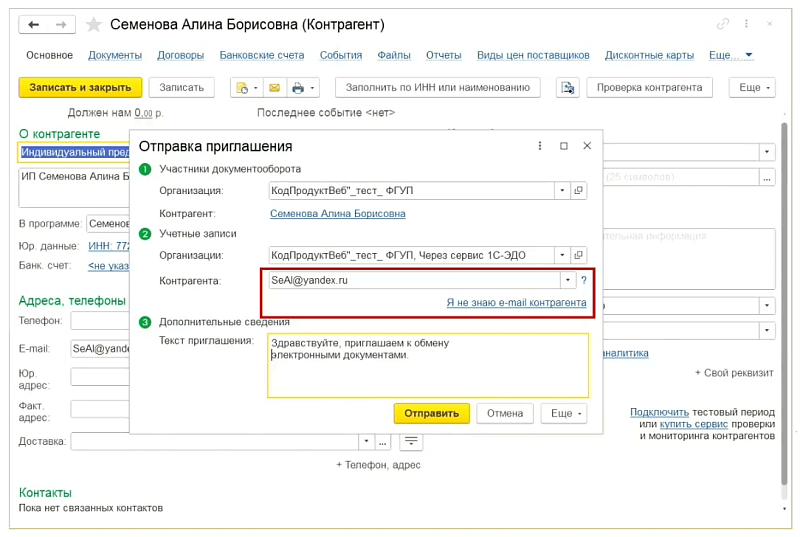This screenshot has height=537, width=800.
Task: Click the ellipsis button beside Доставка
Action: tap(383, 442)
